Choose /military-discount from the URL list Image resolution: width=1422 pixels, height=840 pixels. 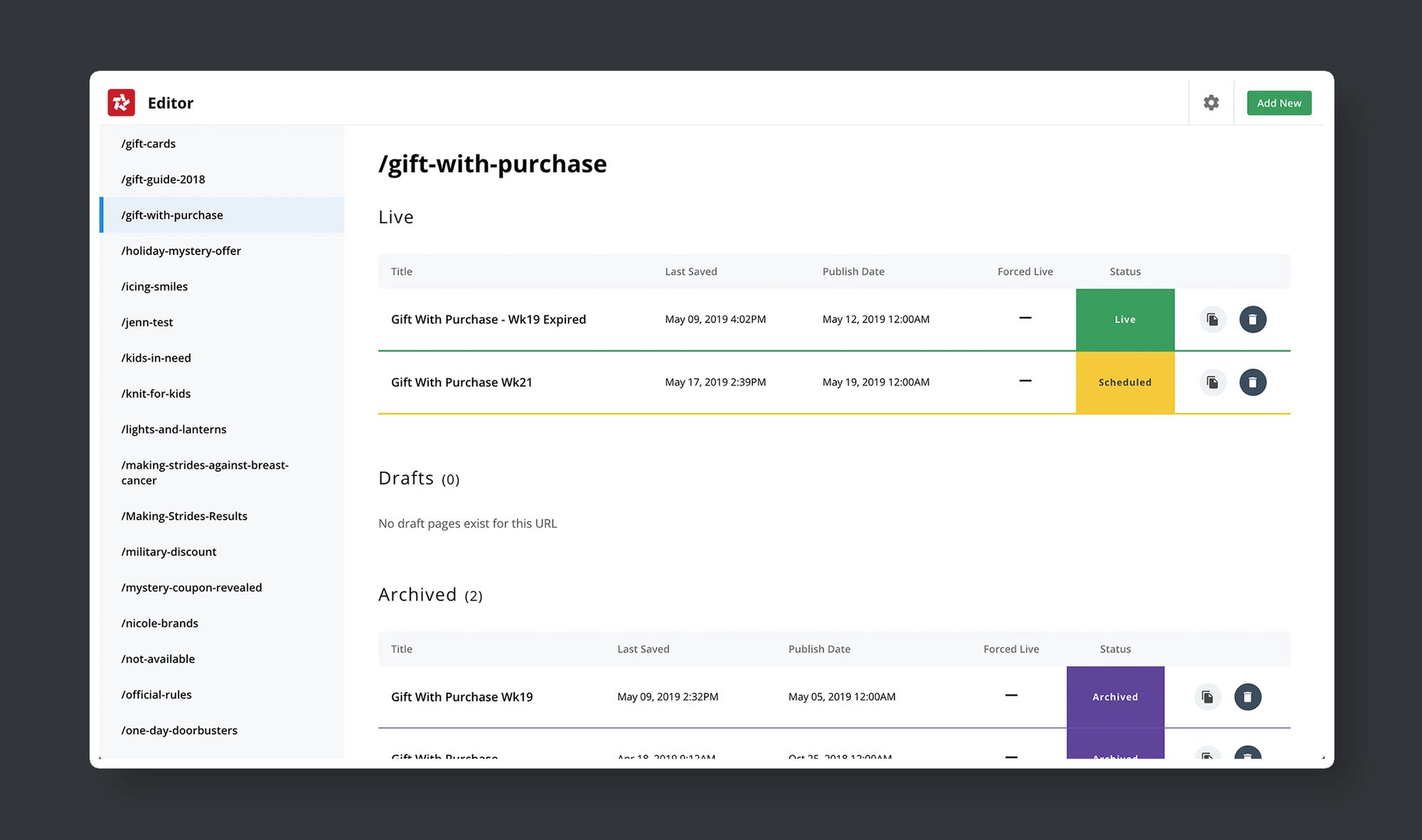(169, 551)
